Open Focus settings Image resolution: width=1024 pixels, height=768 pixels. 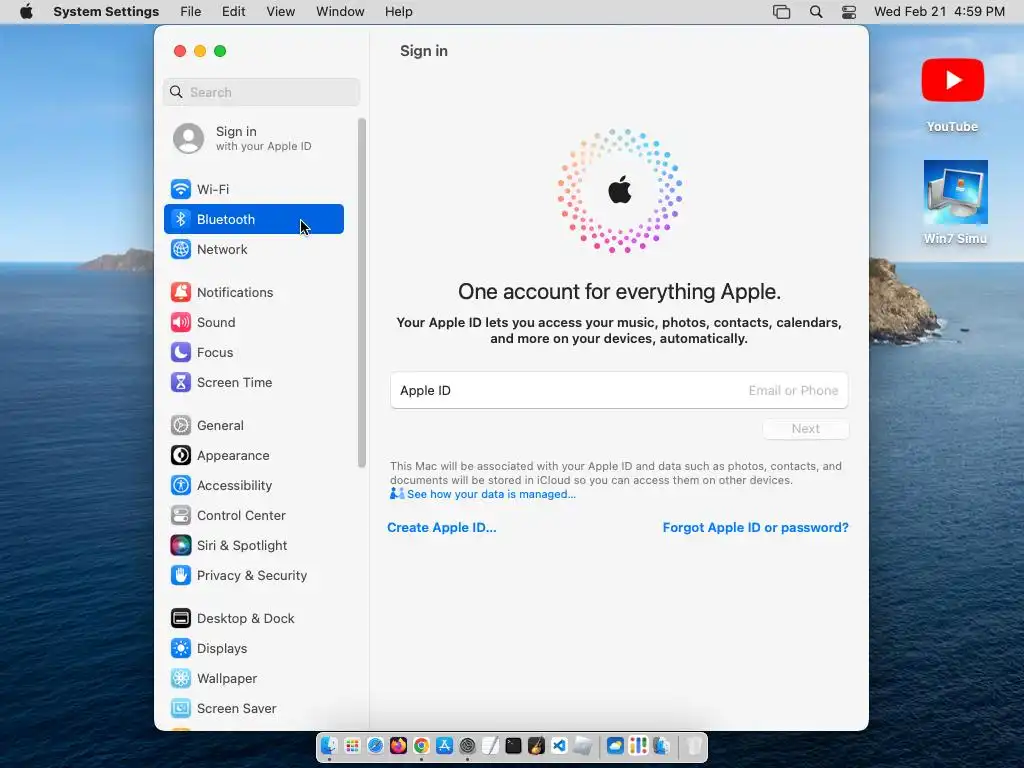point(253,353)
